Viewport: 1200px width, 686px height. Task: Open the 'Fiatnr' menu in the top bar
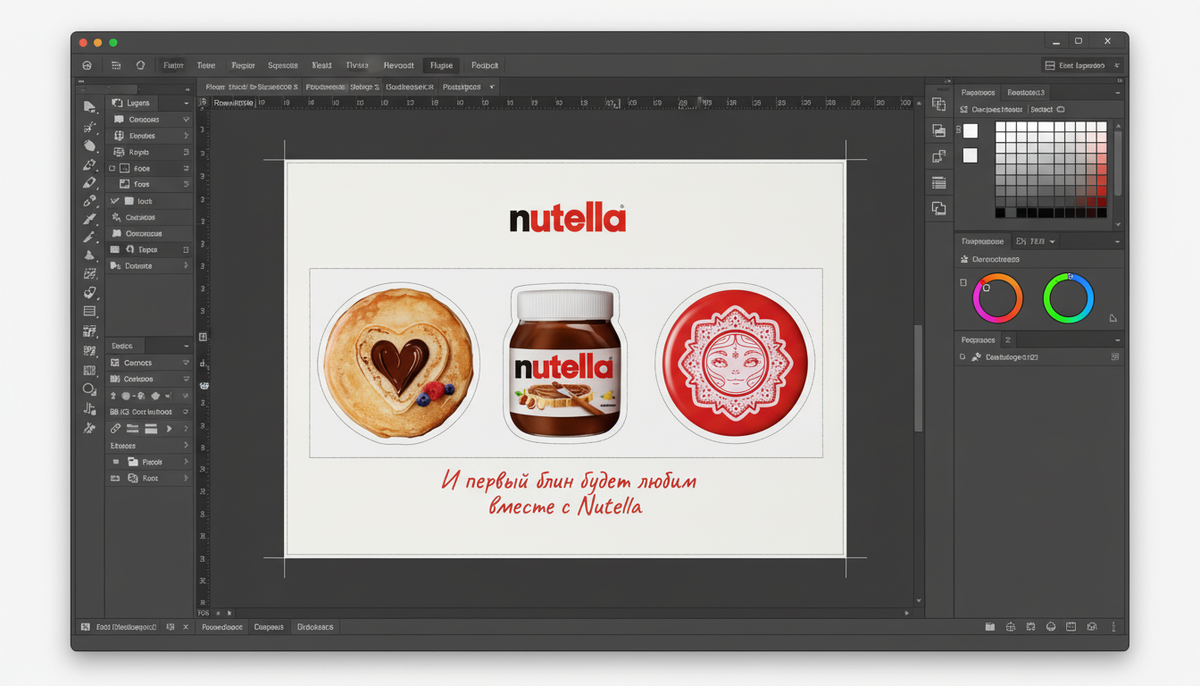coord(174,65)
